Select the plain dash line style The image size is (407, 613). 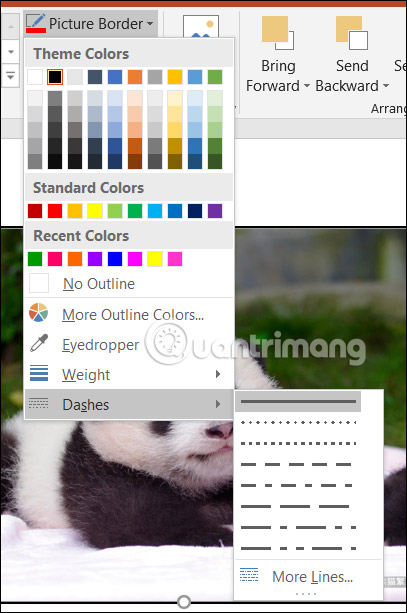pyautogui.click(x=298, y=464)
